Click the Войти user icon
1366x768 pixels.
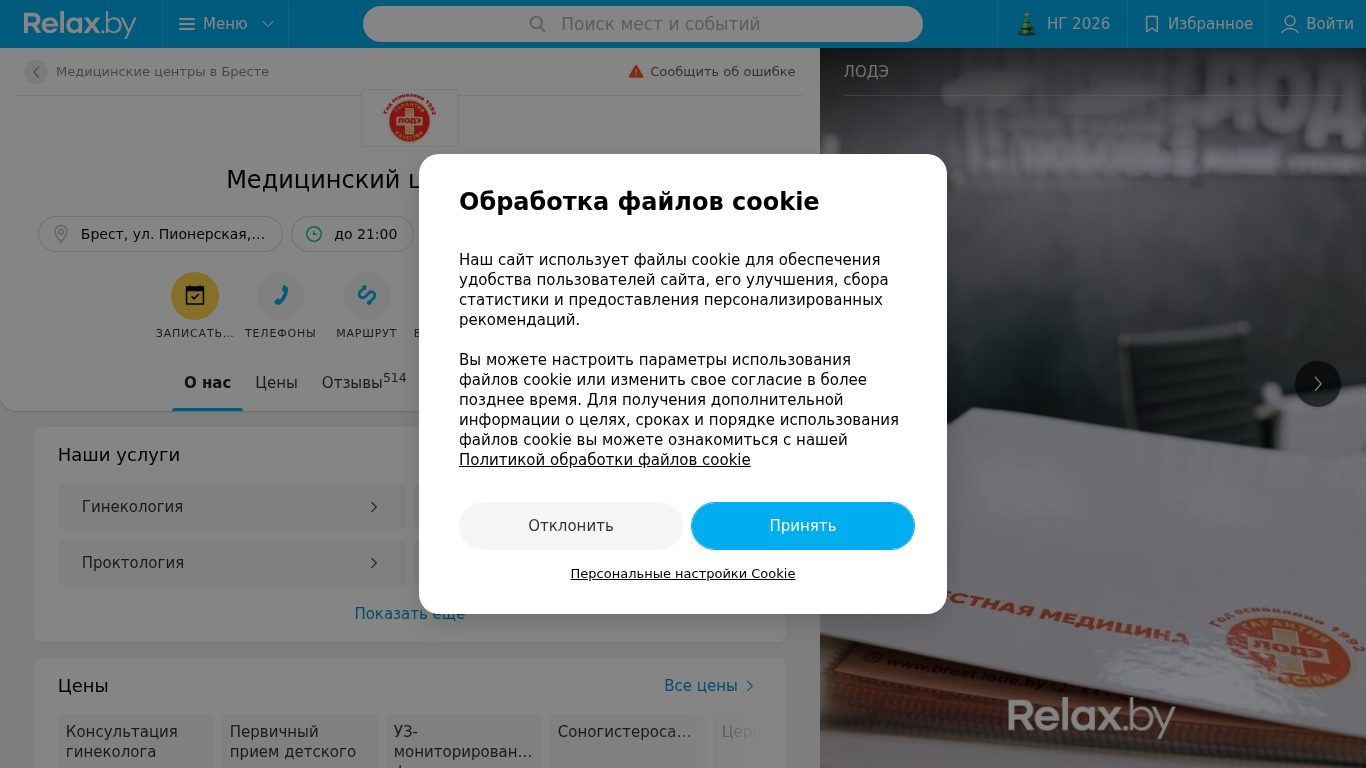pos(1290,24)
